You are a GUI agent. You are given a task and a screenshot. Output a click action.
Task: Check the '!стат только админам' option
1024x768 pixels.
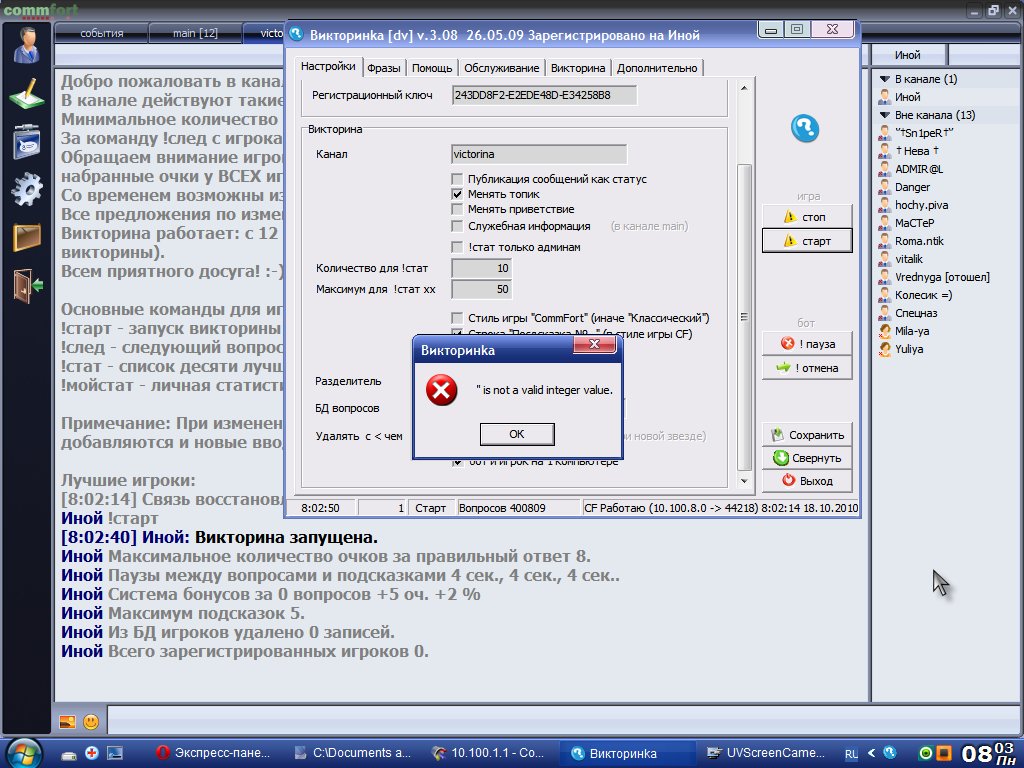[458, 247]
